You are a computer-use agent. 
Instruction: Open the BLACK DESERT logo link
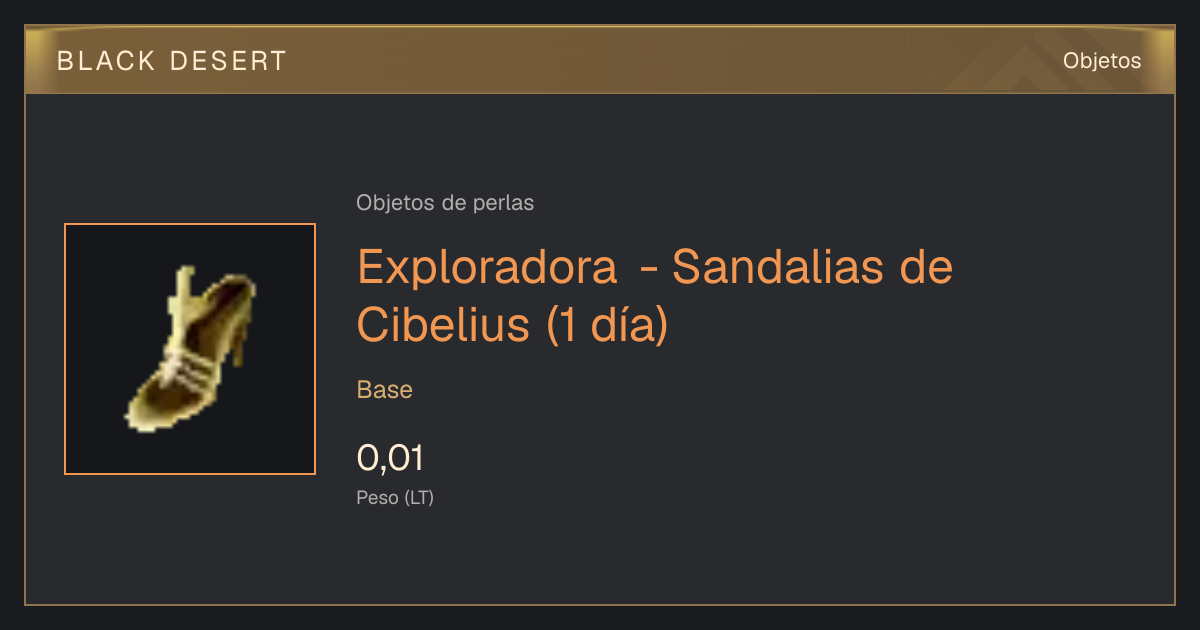click(x=171, y=61)
